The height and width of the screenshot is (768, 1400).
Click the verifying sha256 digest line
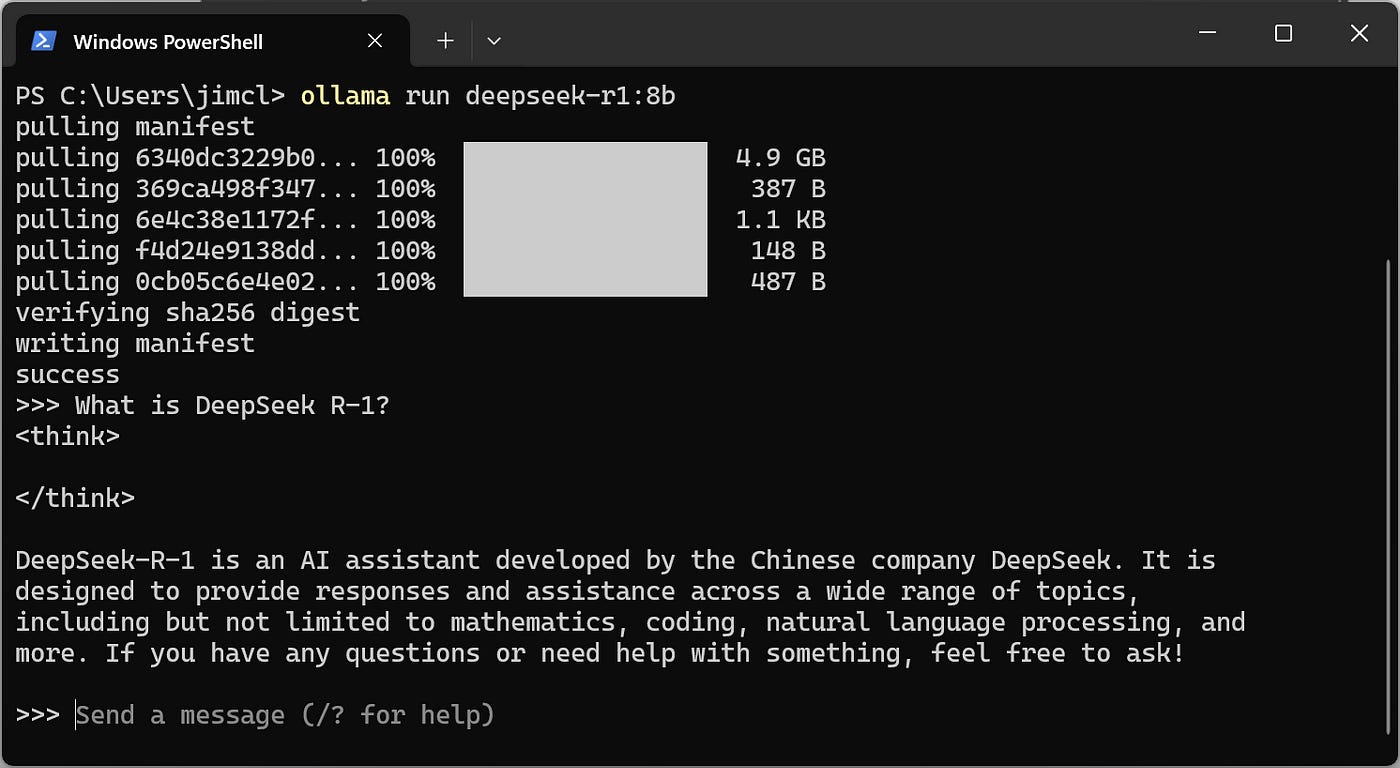point(187,312)
